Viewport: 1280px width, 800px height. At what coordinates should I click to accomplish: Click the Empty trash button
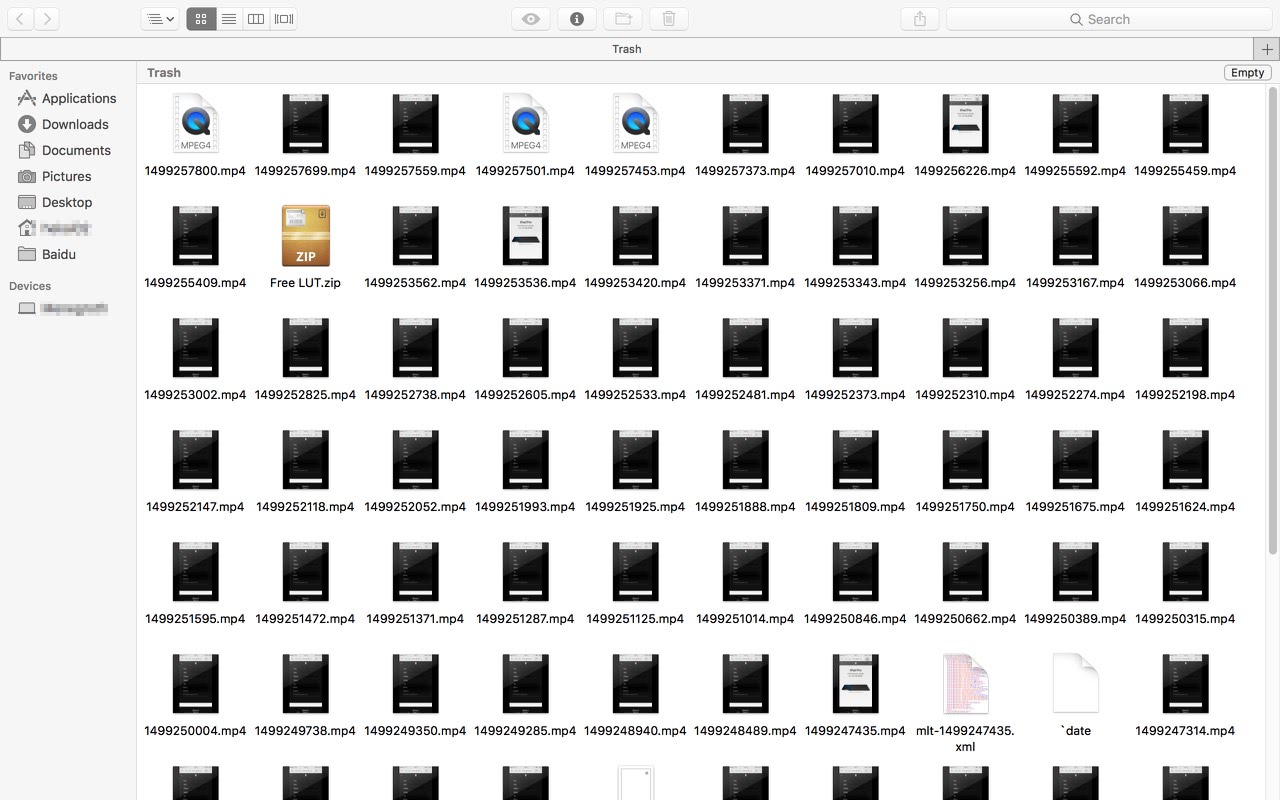(1247, 72)
